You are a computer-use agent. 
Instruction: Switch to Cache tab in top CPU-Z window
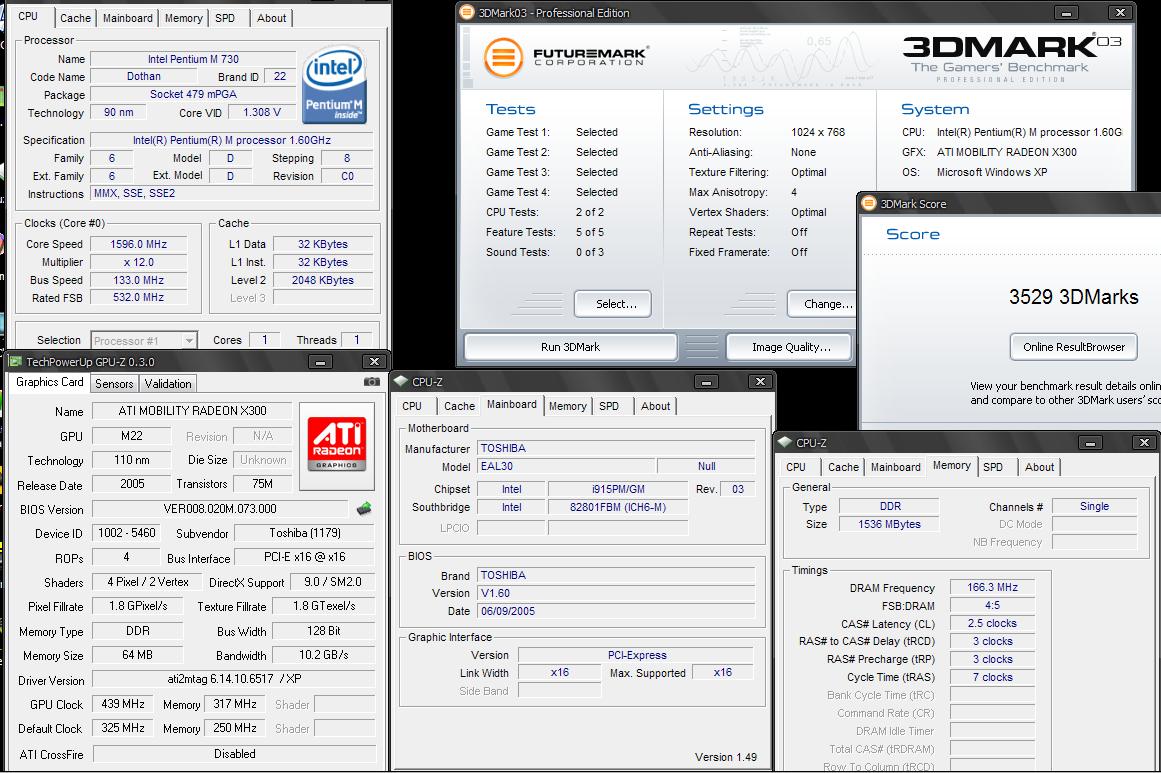(x=76, y=18)
